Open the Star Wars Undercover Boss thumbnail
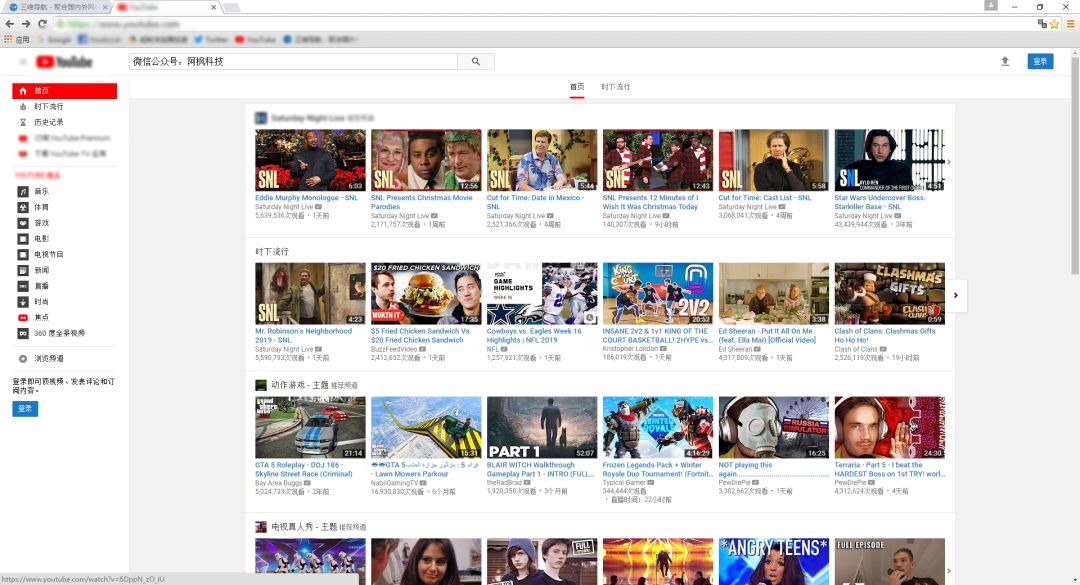 point(889,160)
